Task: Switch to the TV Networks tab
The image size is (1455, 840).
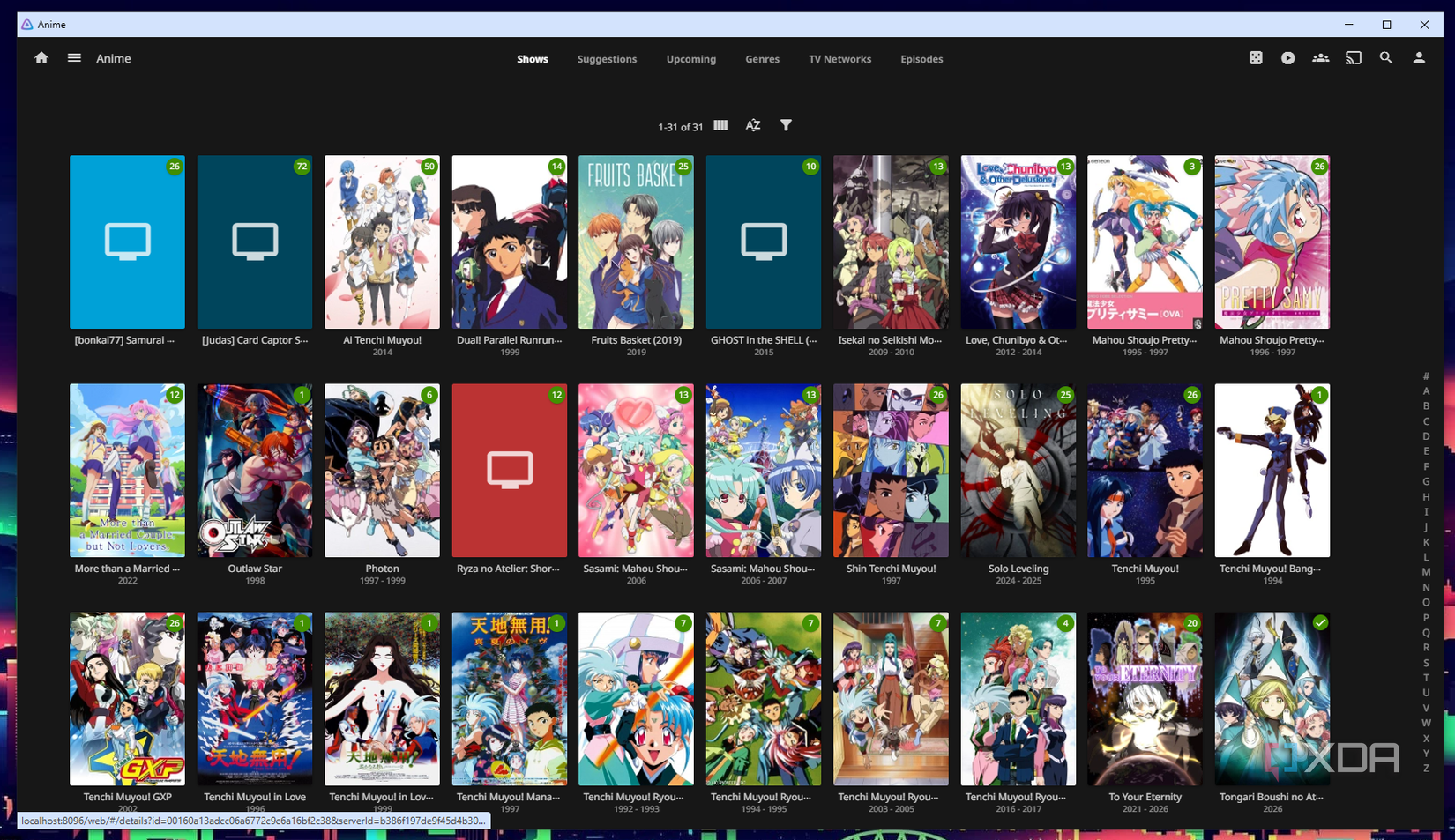Action: tap(839, 59)
